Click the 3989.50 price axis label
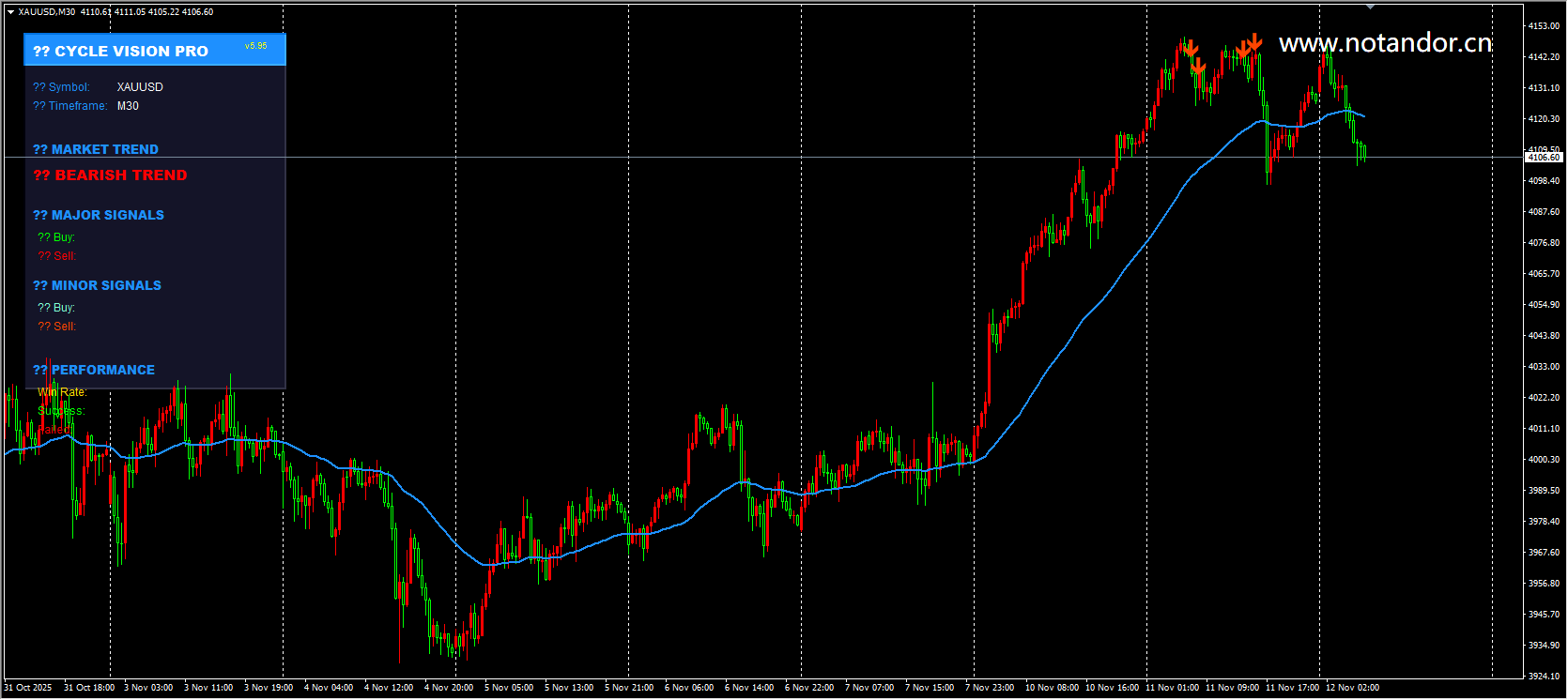This screenshot has height=700, width=1568. [x=1544, y=491]
